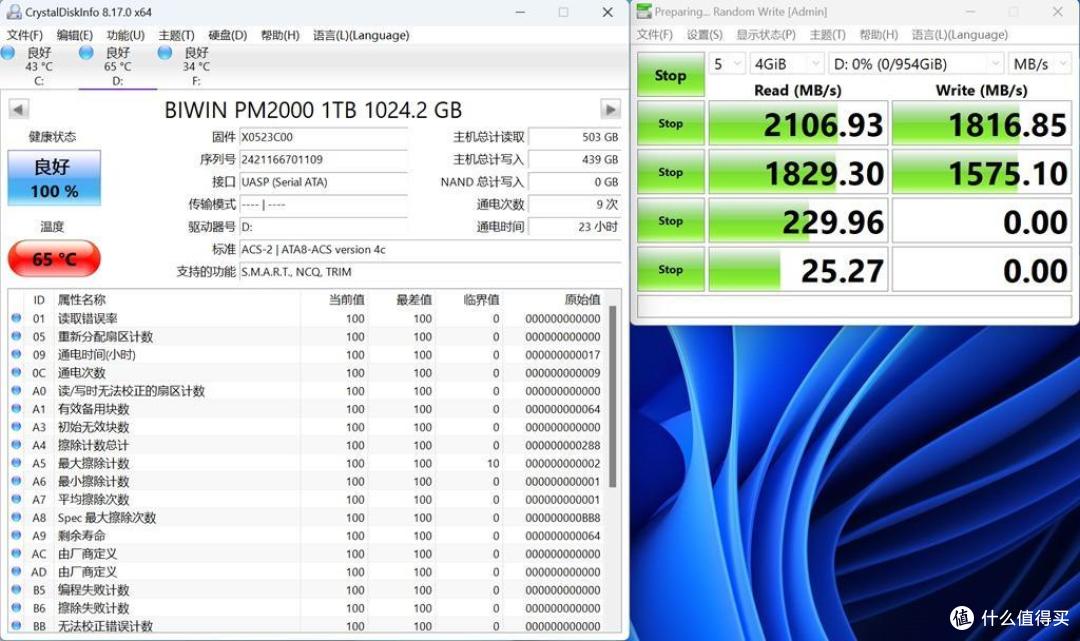Screen dimensions: 1080x641
Task: Select the D: drive status tab
Action: tap(117, 67)
